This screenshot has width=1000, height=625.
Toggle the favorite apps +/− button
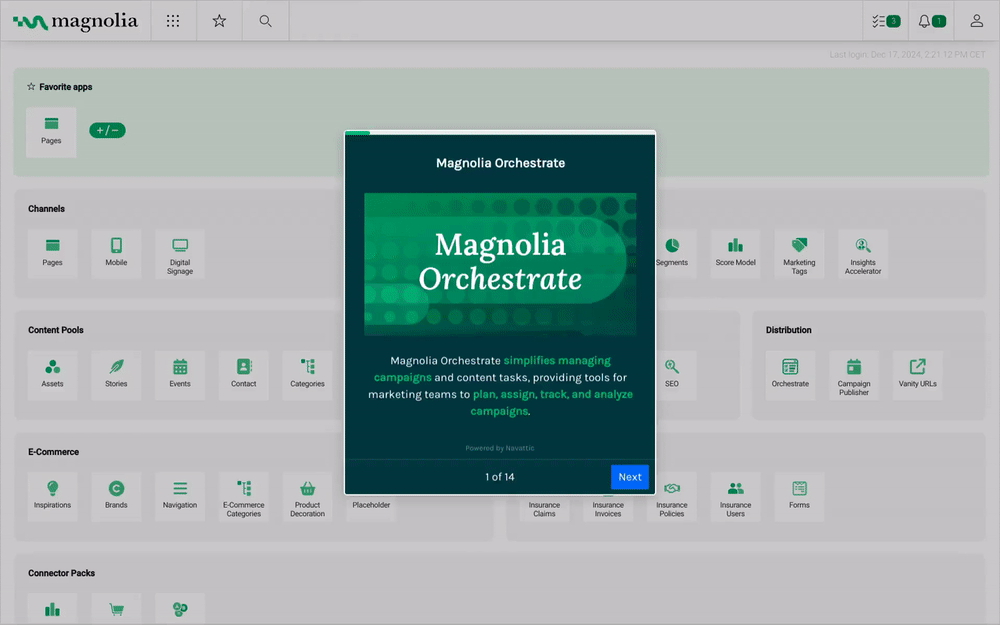pyautogui.click(x=107, y=130)
